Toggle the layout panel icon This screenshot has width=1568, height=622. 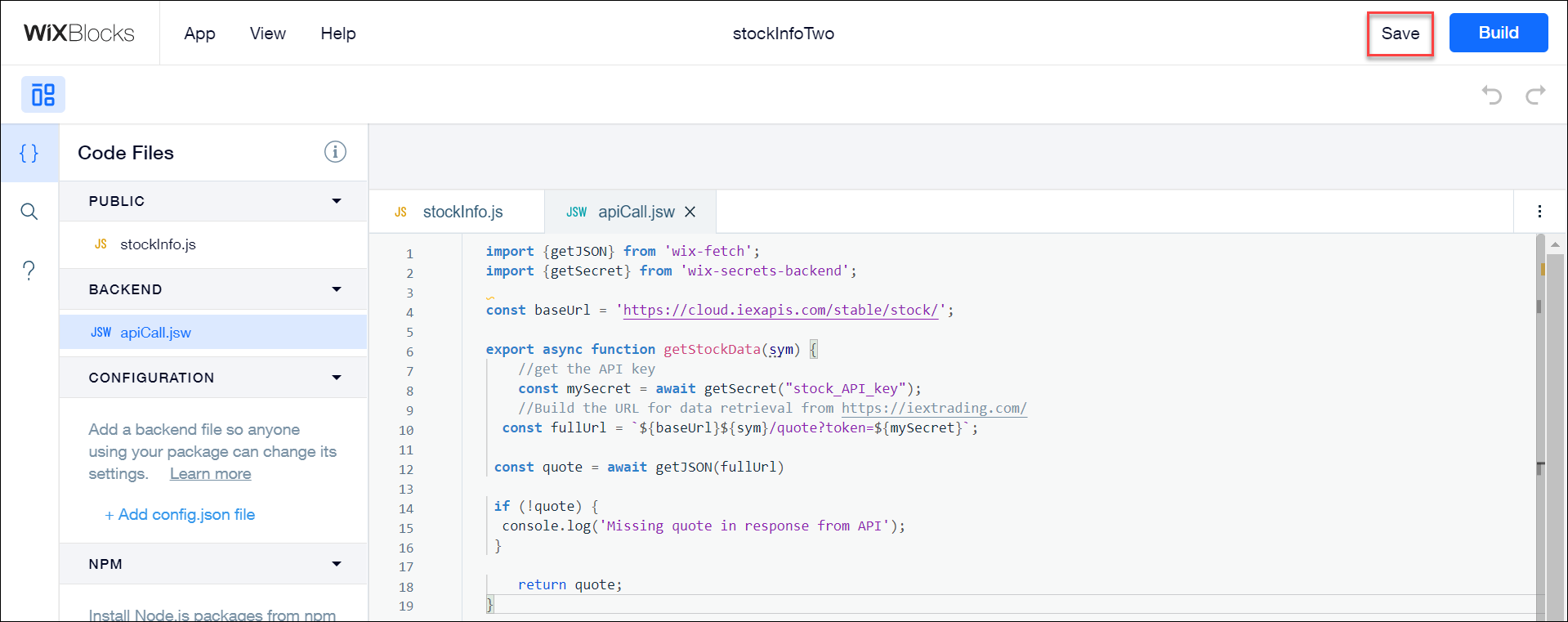click(43, 95)
